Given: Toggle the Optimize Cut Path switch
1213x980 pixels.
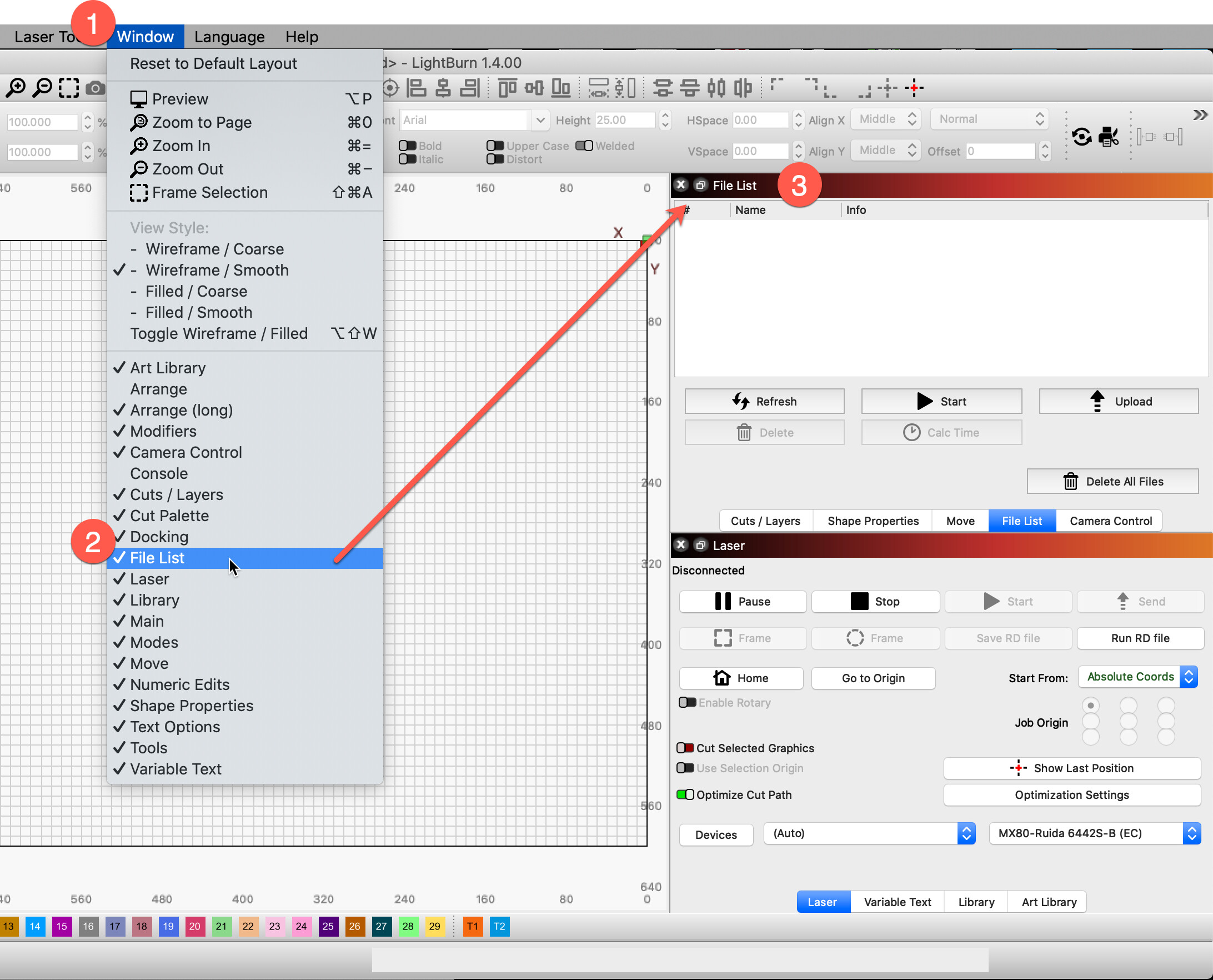Looking at the screenshot, I should (x=685, y=795).
